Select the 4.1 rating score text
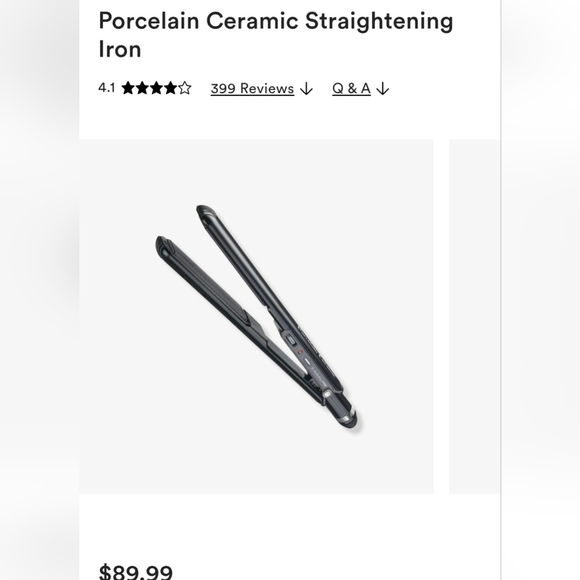This screenshot has width=580, height=580. click(107, 88)
